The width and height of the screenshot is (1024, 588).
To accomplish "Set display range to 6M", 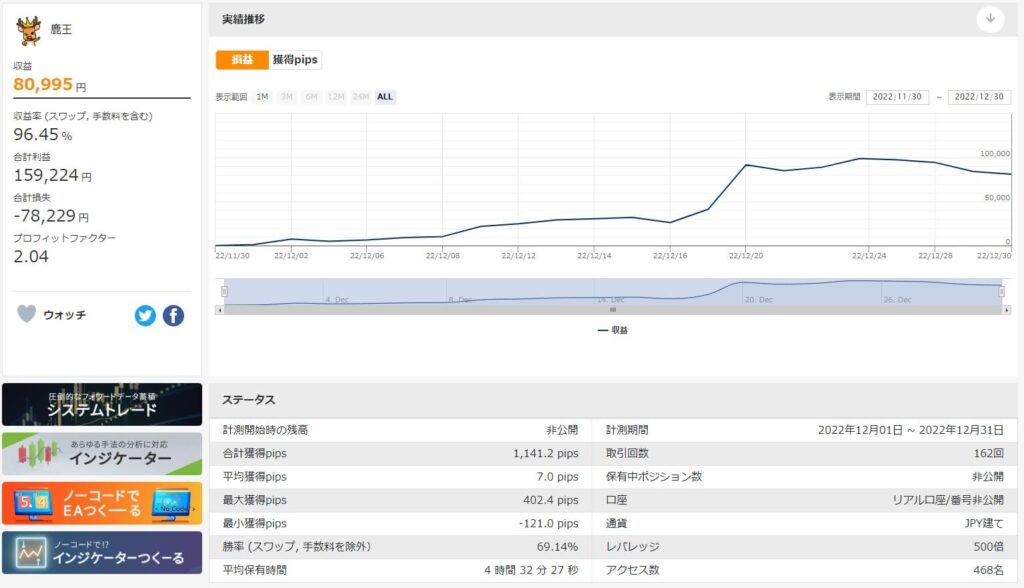I will click(x=312, y=97).
